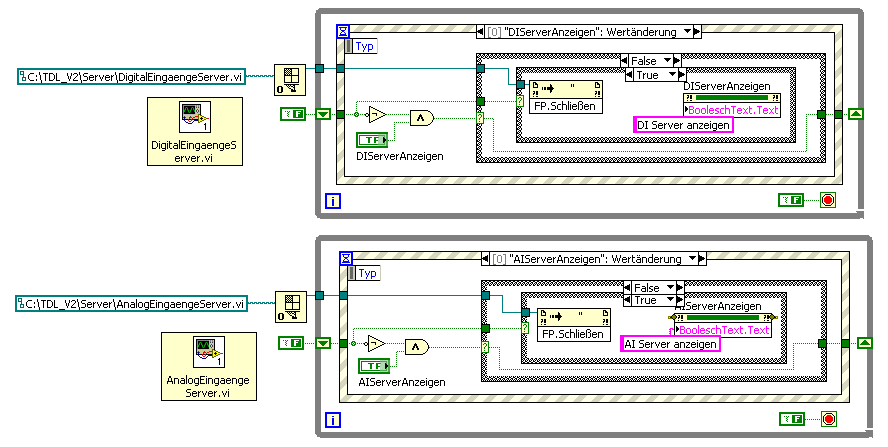Screen dimensions: 888x447
Task: Toggle the AIServerAnzeigen boolean terminal
Action: point(374,366)
